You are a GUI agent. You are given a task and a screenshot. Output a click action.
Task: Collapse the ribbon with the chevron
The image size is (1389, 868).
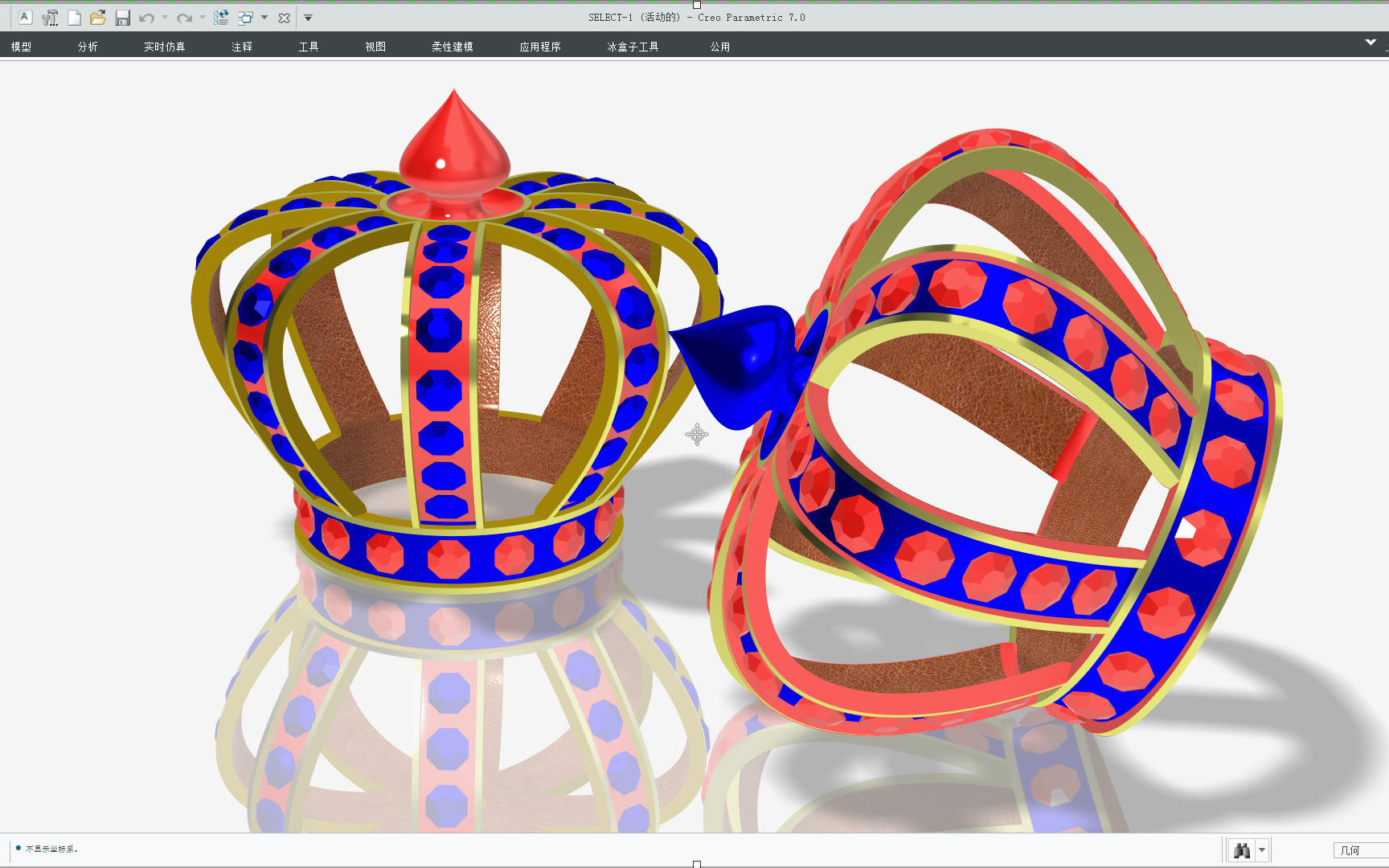[1371, 42]
